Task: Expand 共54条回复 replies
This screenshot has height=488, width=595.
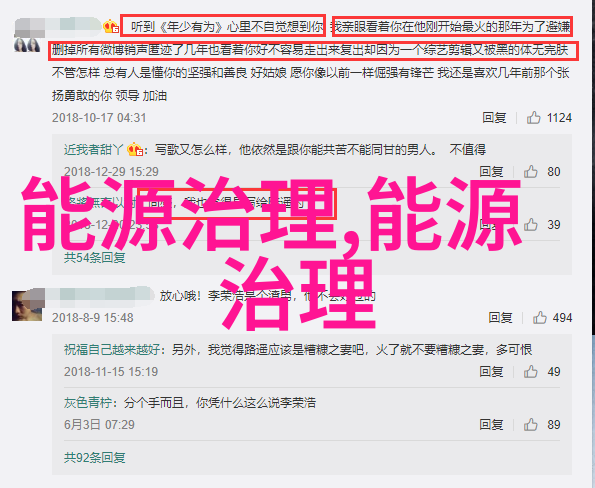Action: click(94, 258)
